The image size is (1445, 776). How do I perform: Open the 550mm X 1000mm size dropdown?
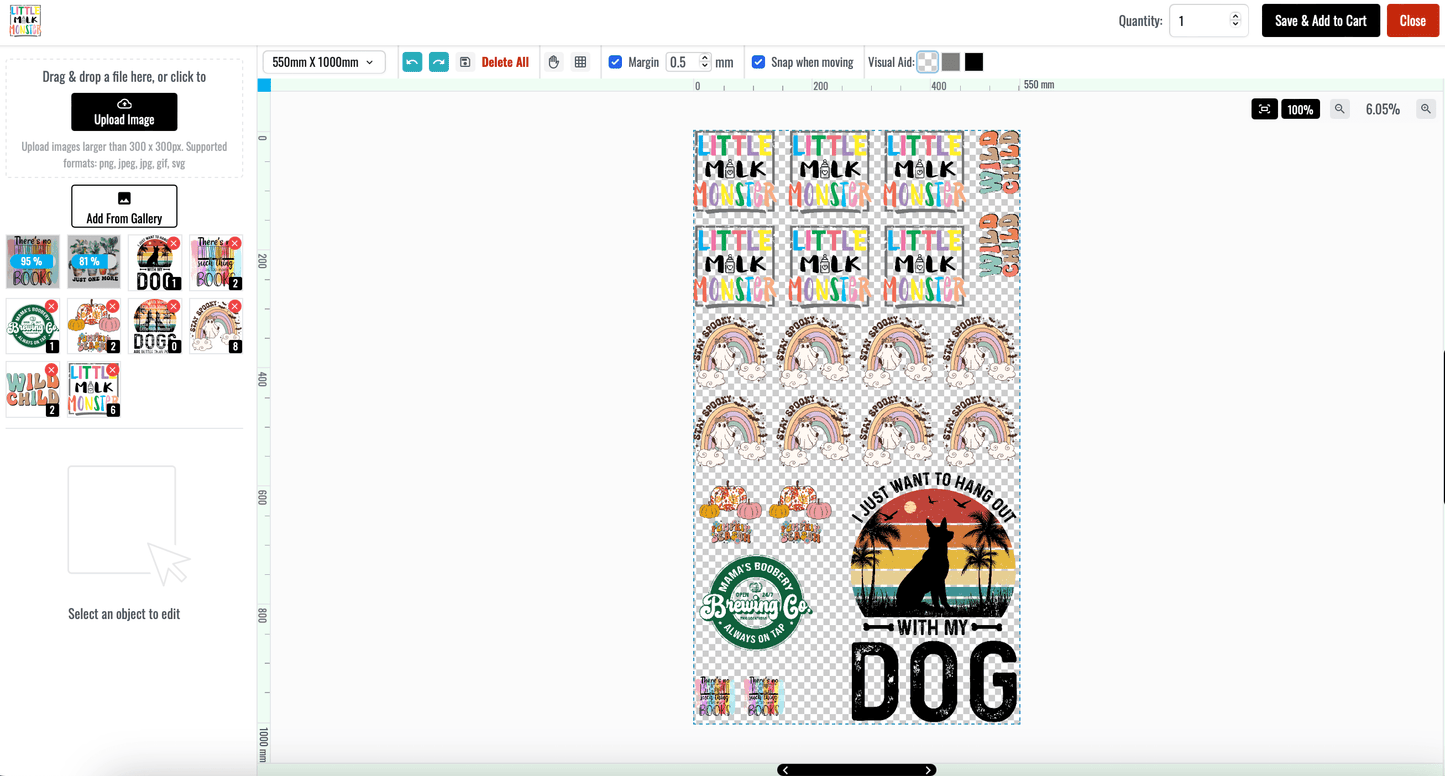click(x=323, y=62)
